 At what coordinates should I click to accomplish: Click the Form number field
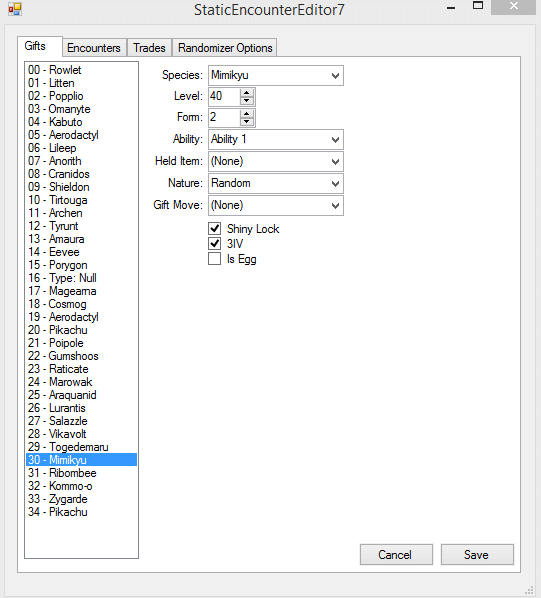[x=224, y=117]
